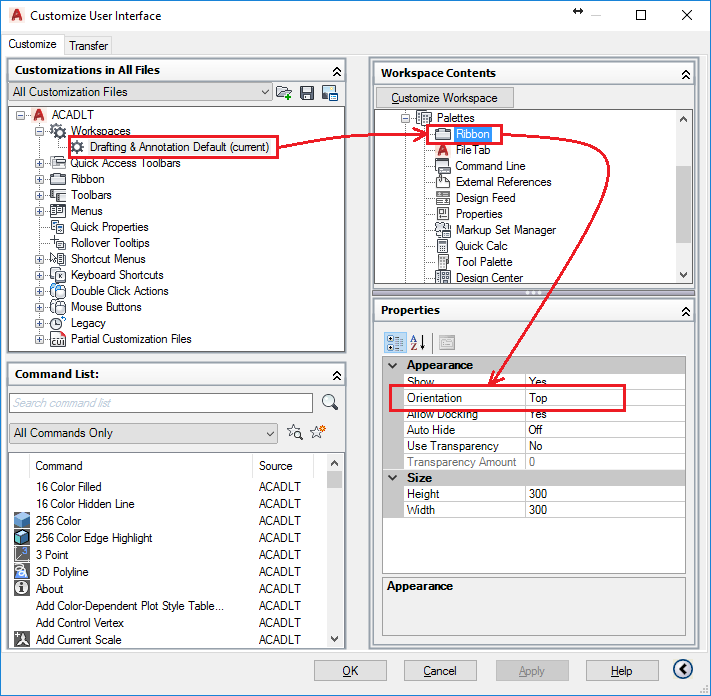Viewport: 711px width, 696px height.
Task: Click the Height value 300
Action: [605, 494]
